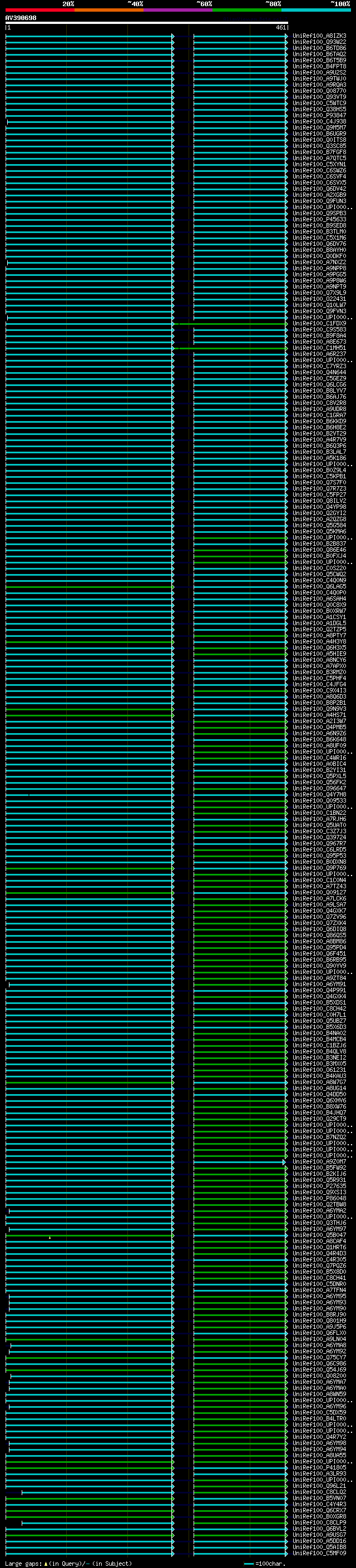Select the UniRef100_Q5AIB8 label
The image size is (356, 1568).
tap(319, 1547)
